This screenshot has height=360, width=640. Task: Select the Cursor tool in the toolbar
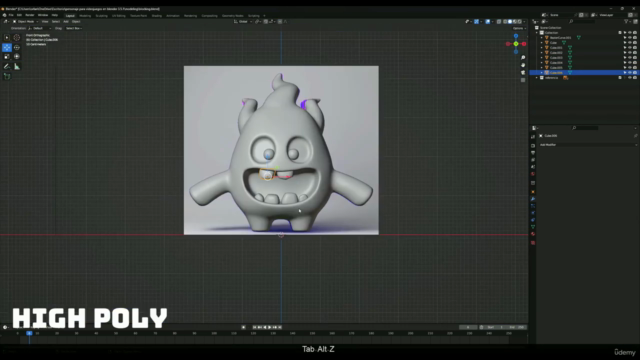pyautogui.click(x=17, y=38)
